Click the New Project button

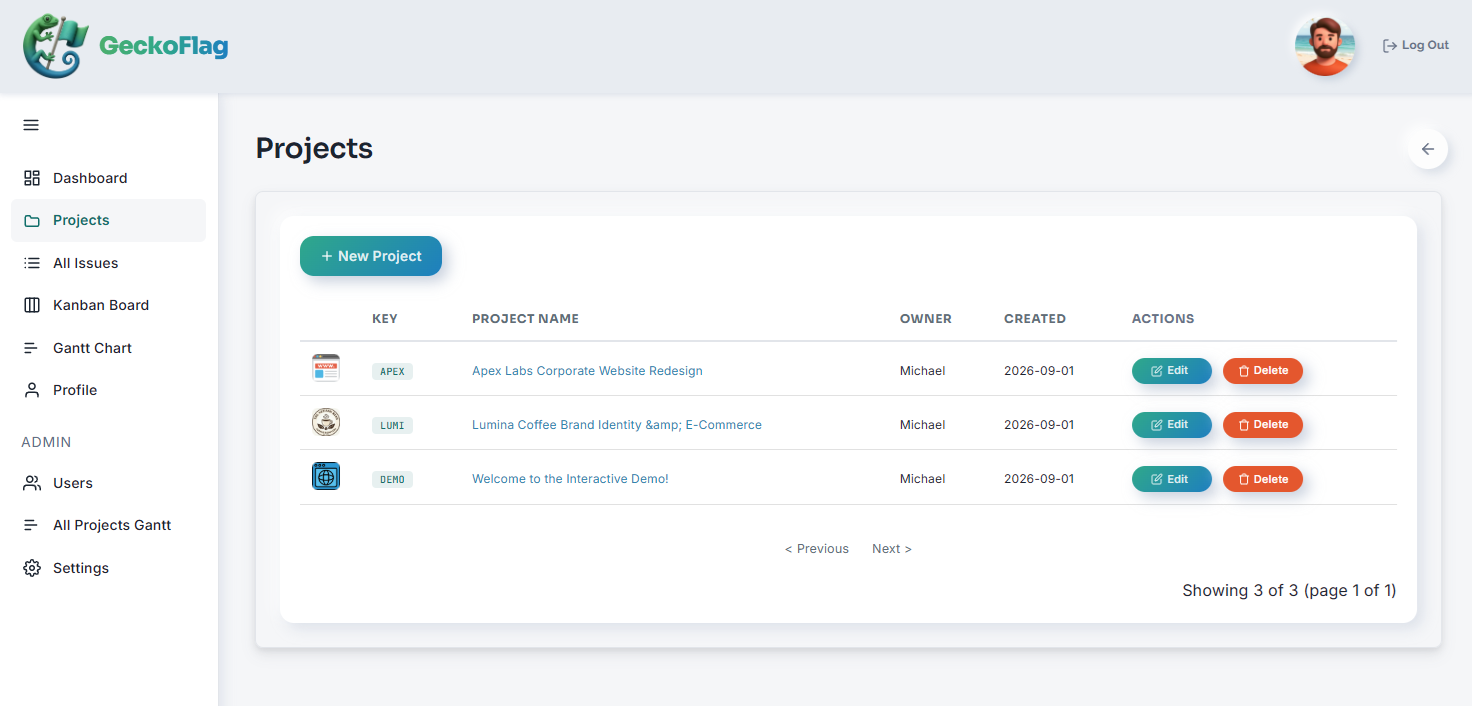[371, 256]
